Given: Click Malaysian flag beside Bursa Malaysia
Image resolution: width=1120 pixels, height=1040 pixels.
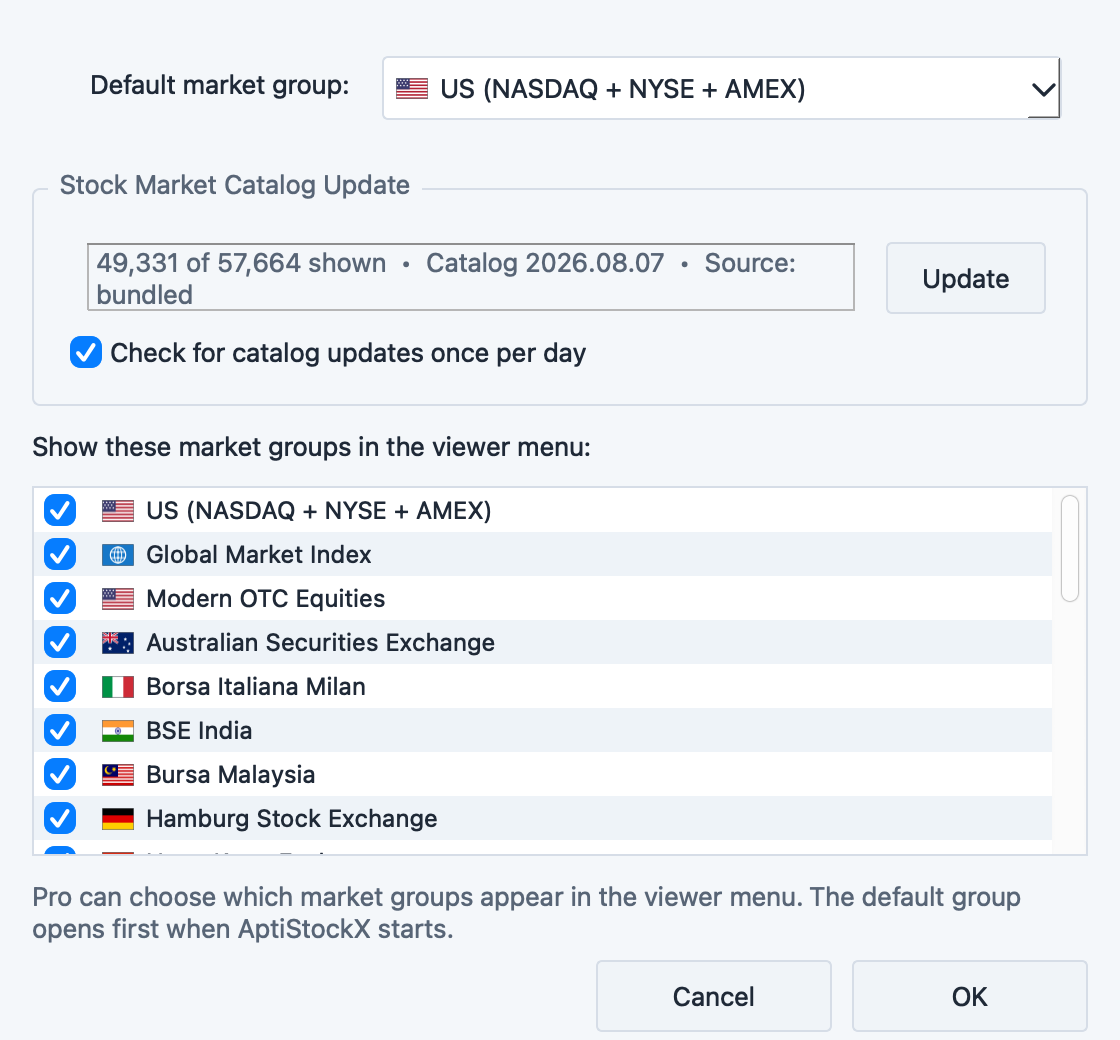Looking at the screenshot, I should click(118, 775).
